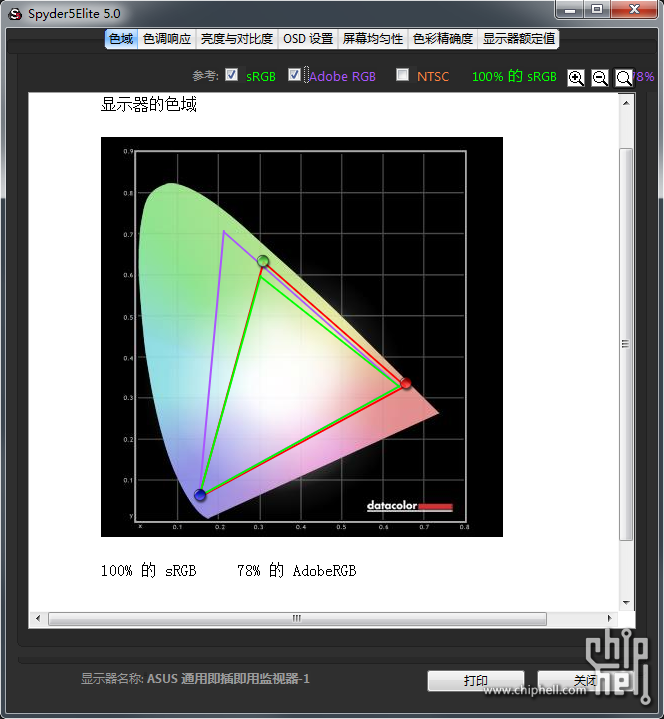Open the OSD 设置 tab

[308, 39]
